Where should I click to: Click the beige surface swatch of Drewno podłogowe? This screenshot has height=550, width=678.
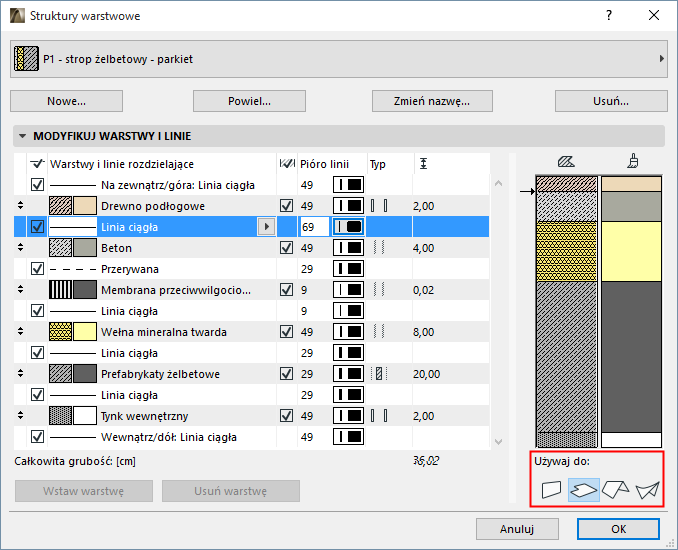85,206
